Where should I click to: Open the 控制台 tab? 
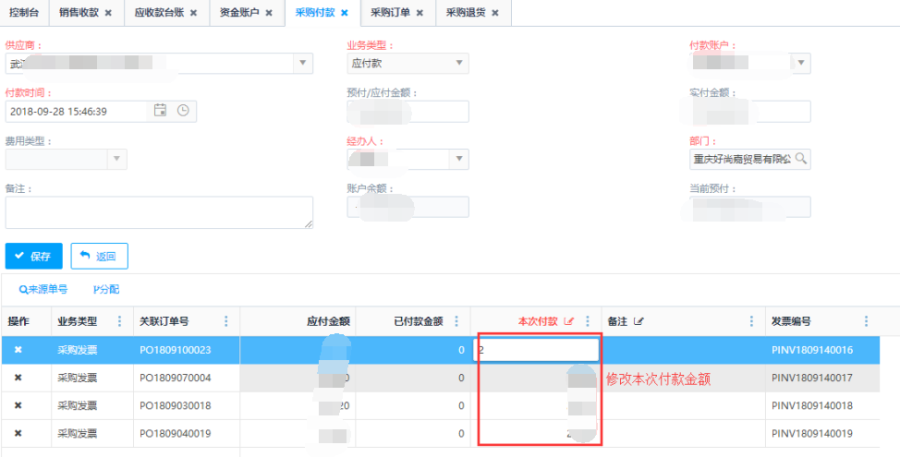click(24, 13)
